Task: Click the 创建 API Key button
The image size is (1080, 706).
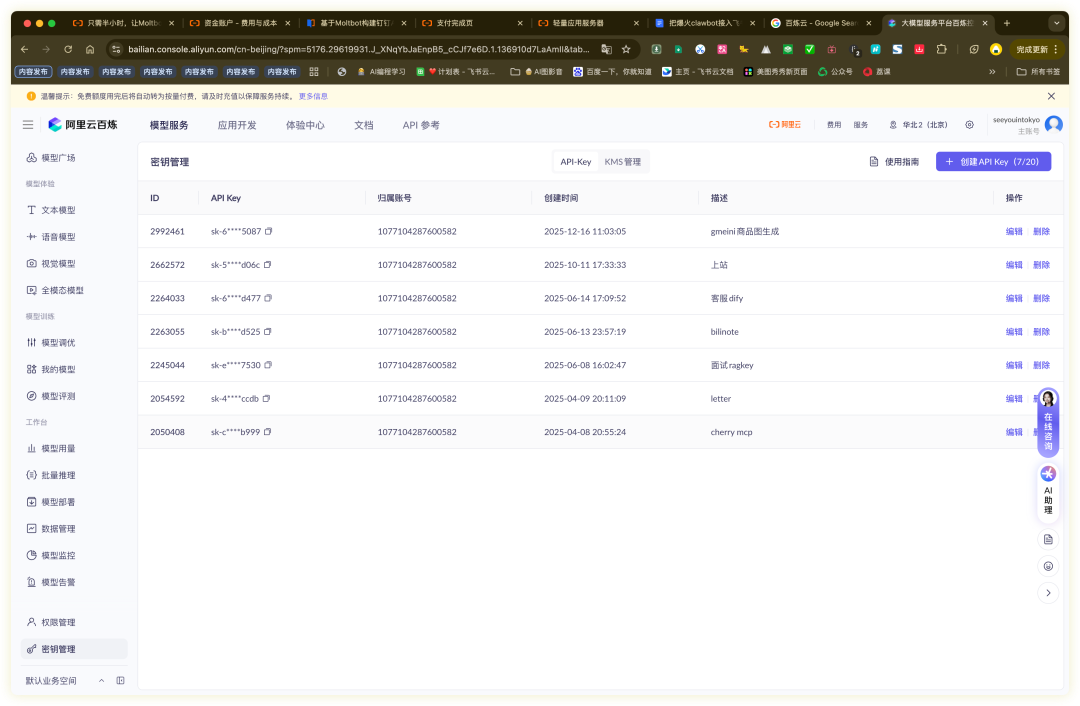Action: [993, 161]
